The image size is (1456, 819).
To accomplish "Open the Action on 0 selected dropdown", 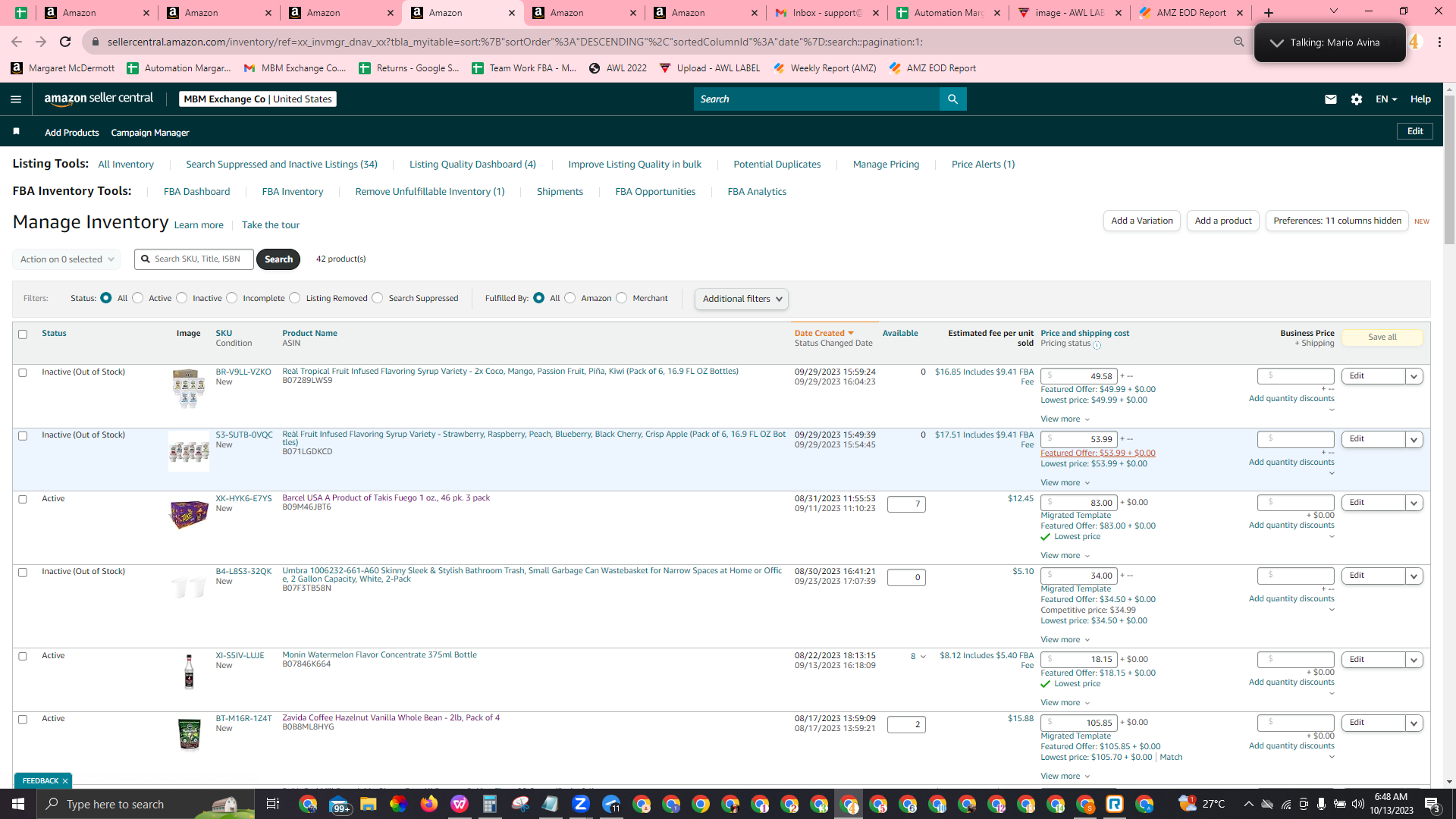I will coord(67,259).
